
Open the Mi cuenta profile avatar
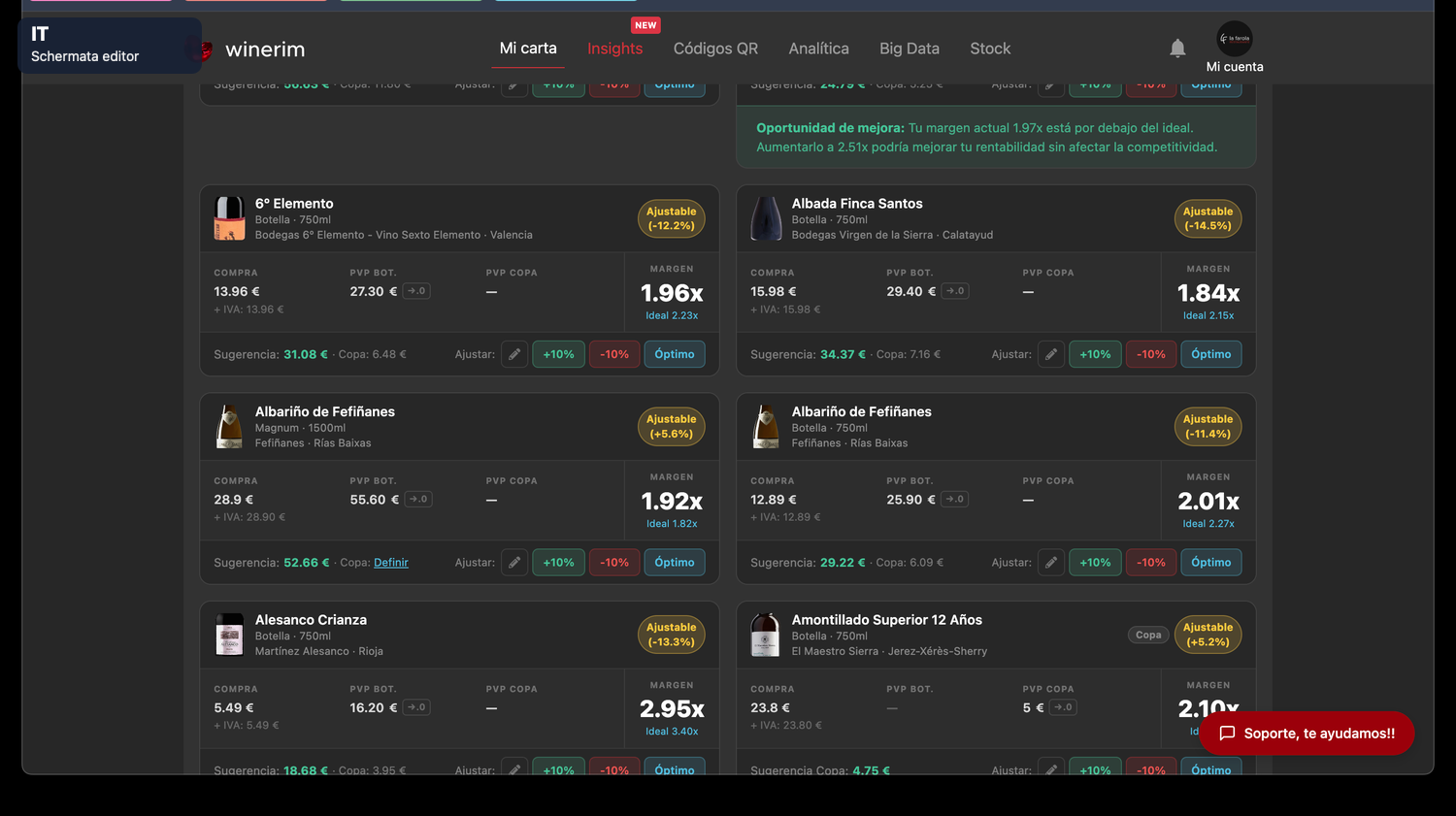point(1235,39)
